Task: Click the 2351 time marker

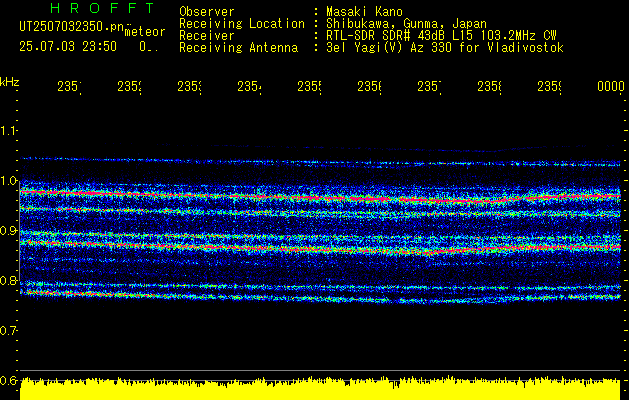Action: click(x=69, y=87)
